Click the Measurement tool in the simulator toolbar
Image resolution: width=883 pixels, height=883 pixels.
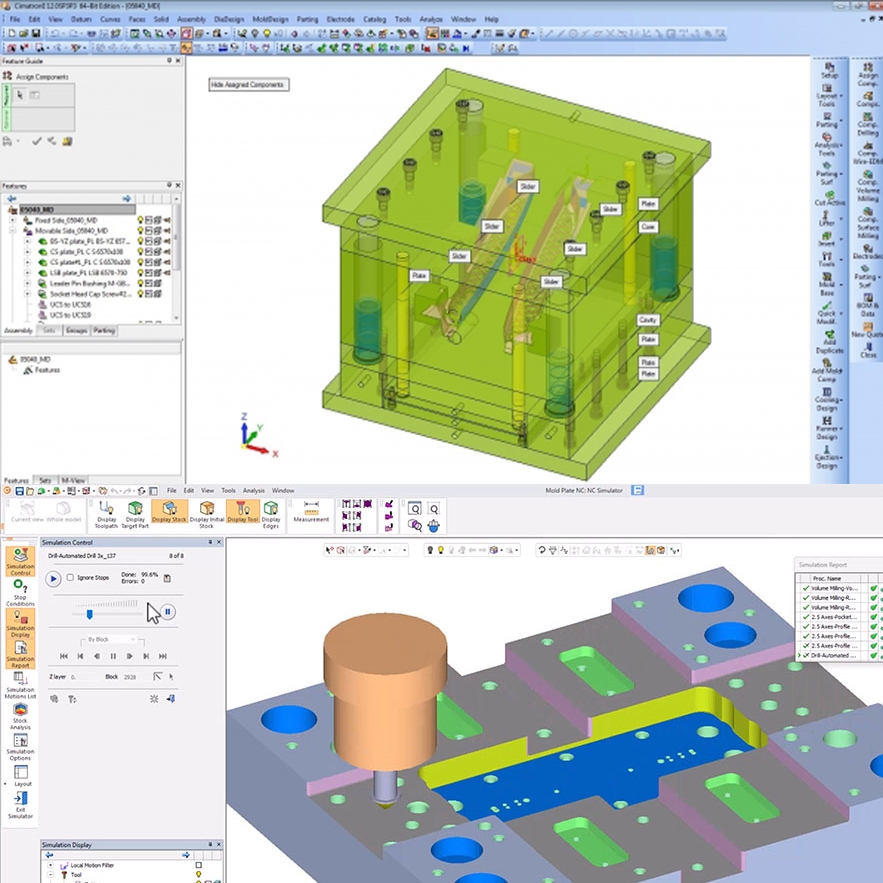coord(311,511)
